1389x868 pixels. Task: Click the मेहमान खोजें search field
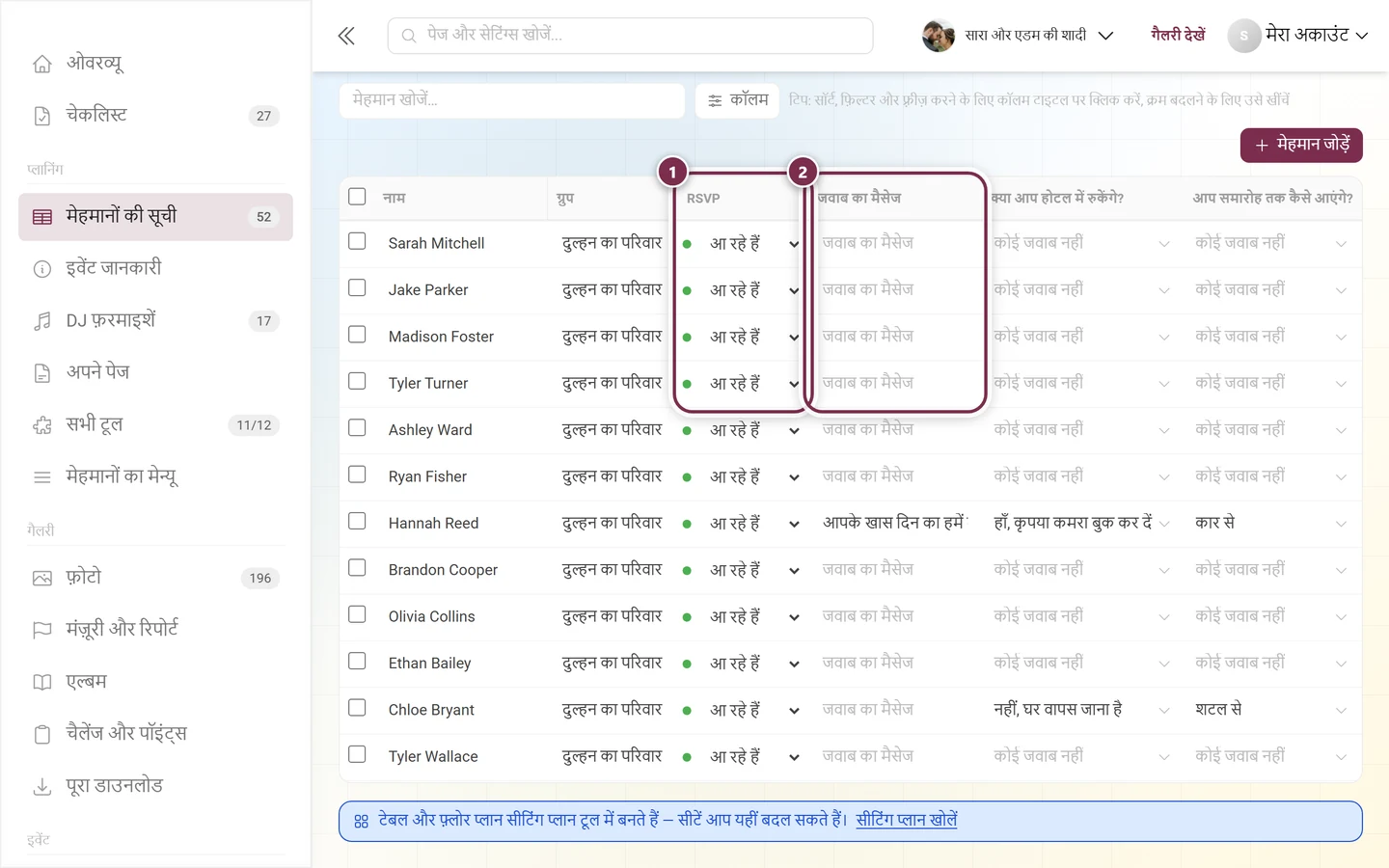click(512, 100)
